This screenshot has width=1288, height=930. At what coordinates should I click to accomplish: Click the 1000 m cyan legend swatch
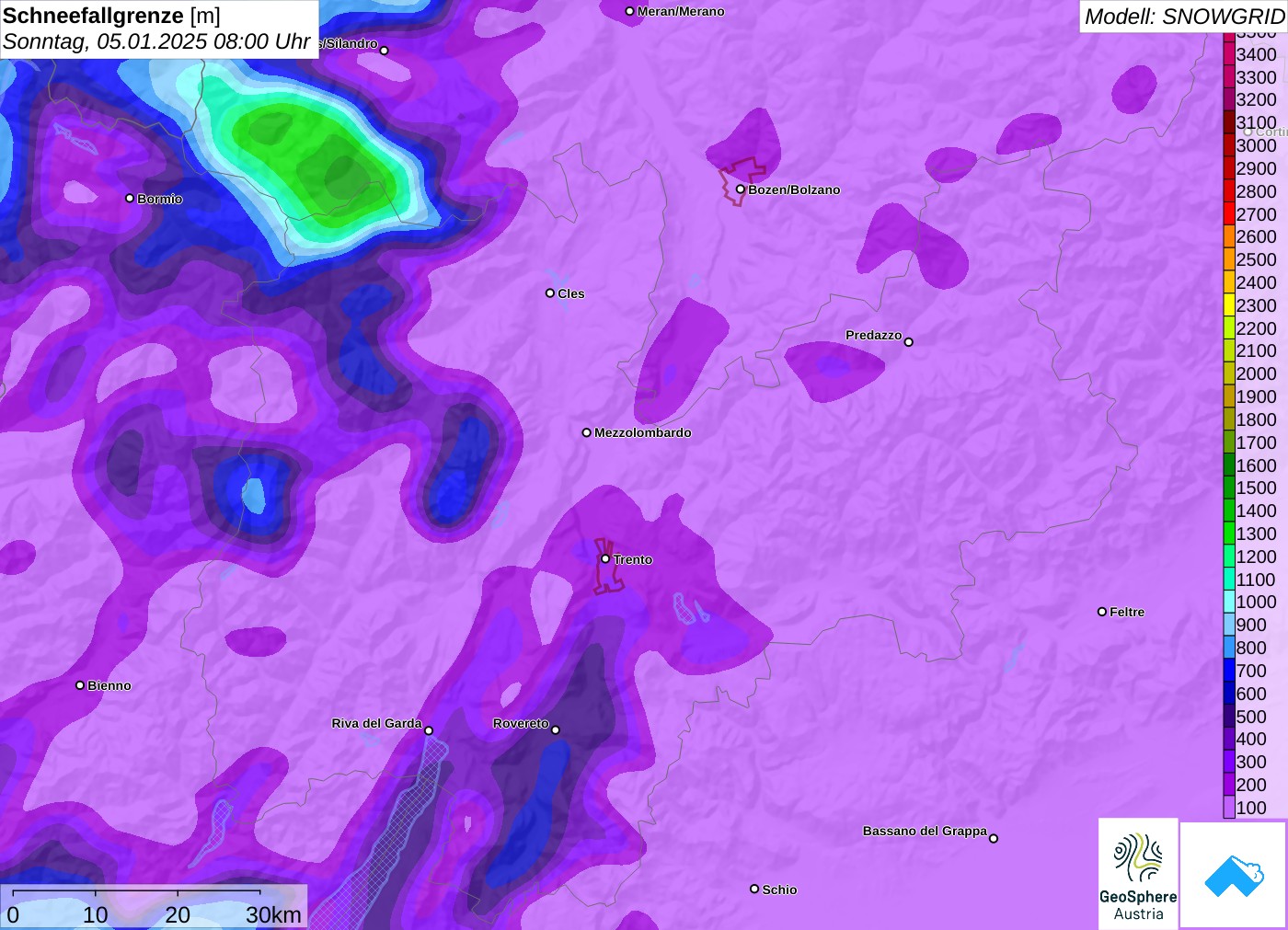(x=1229, y=602)
